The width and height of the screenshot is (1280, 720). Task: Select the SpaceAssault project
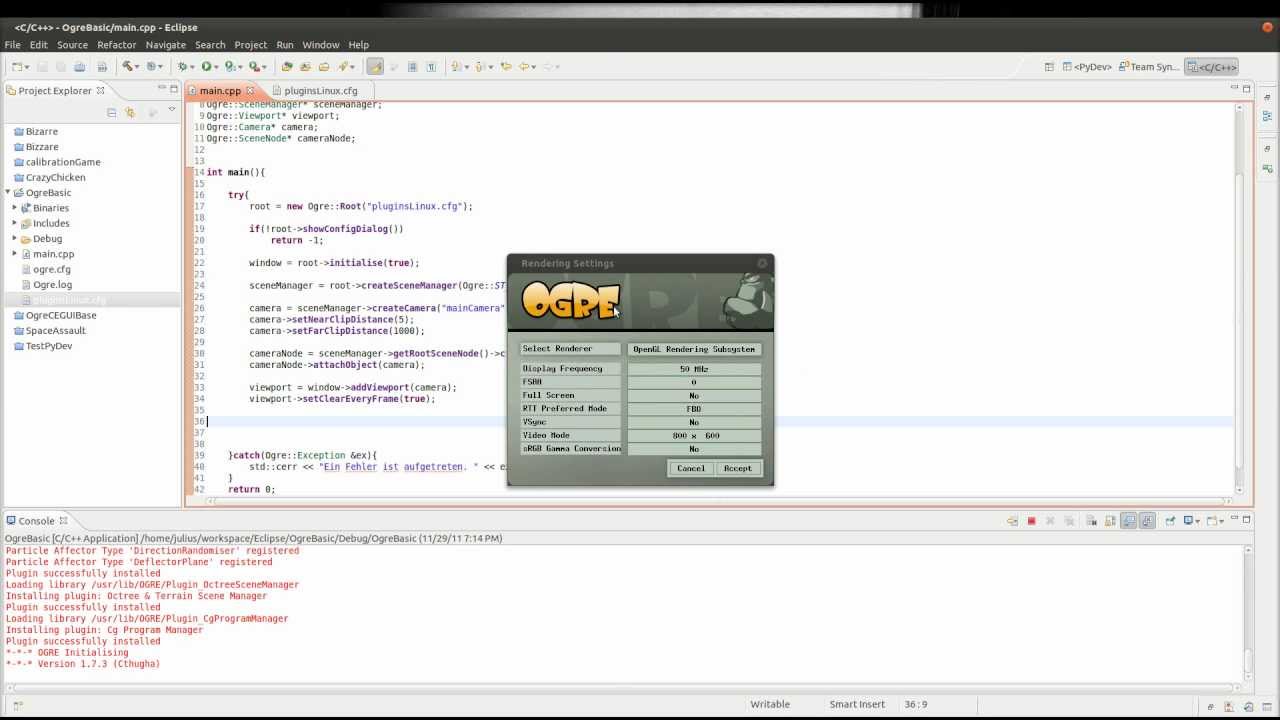coord(55,330)
